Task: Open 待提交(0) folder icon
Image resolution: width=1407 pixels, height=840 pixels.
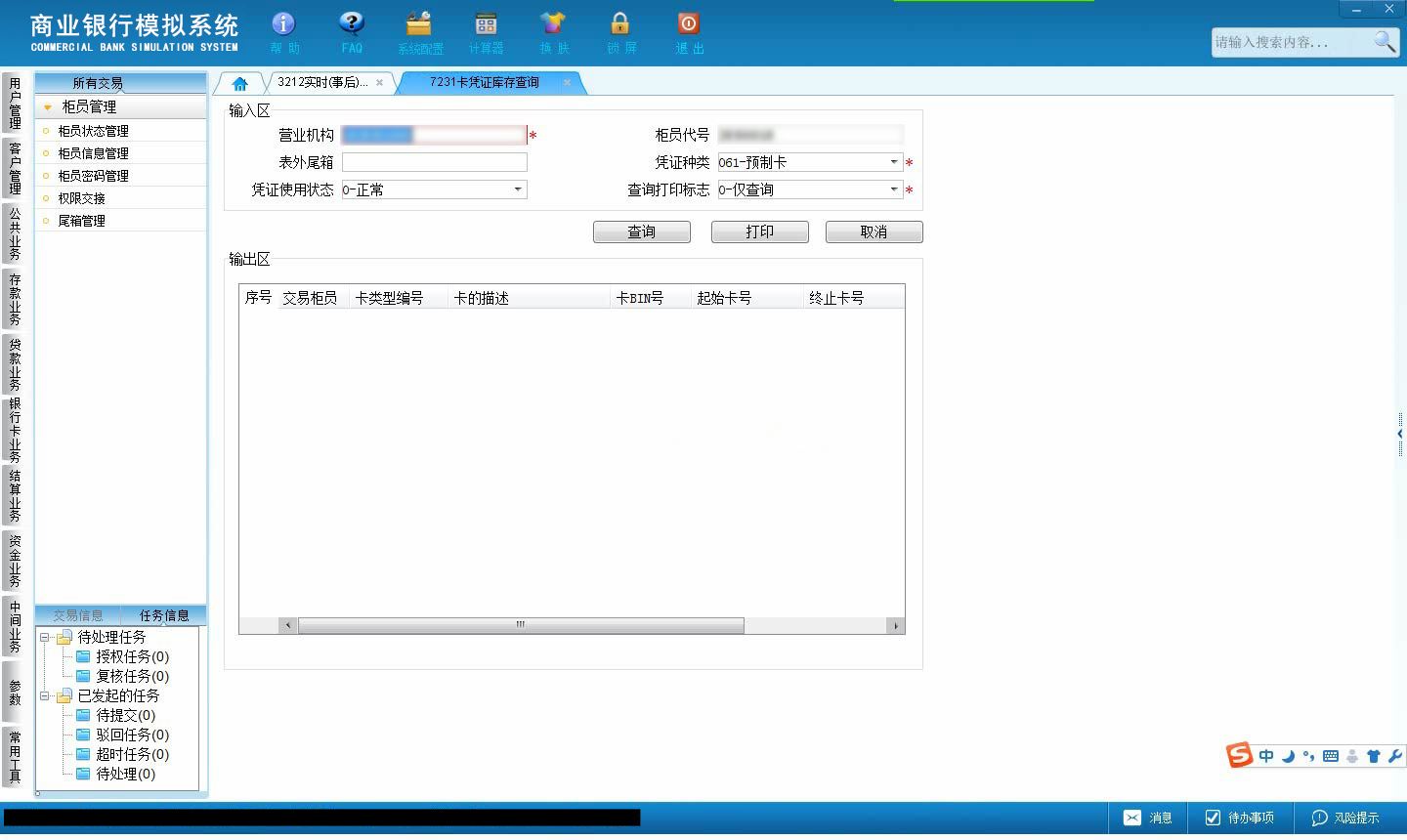Action: click(x=83, y=715)
